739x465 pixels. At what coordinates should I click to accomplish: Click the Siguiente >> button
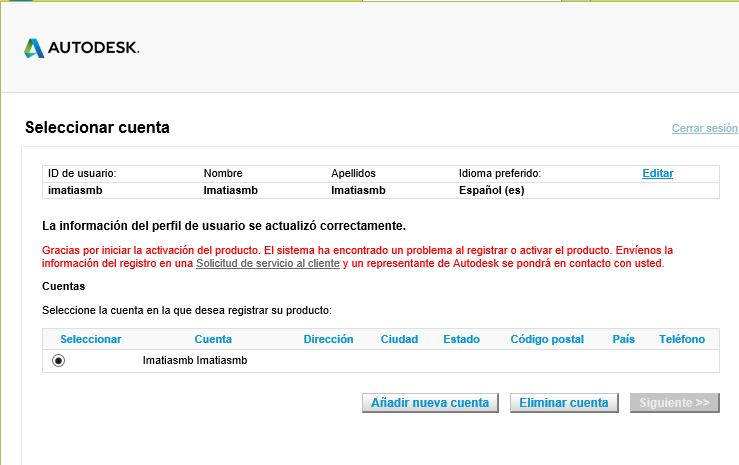pyautogui.click(x=674, y=403)
